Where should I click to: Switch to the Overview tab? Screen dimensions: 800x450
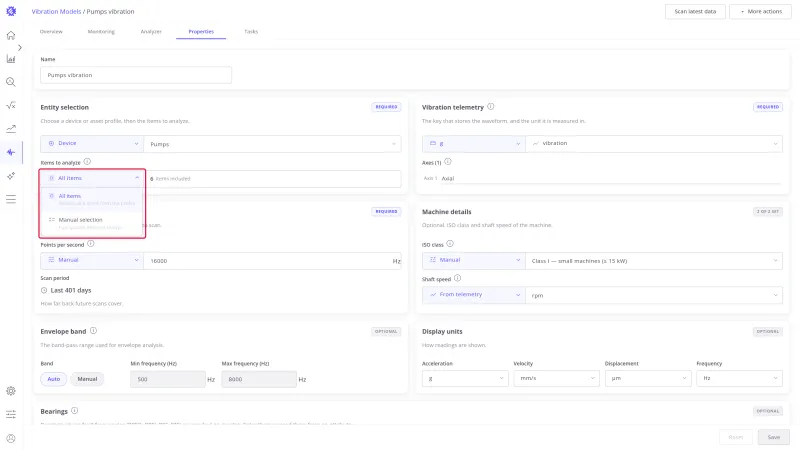51,32
